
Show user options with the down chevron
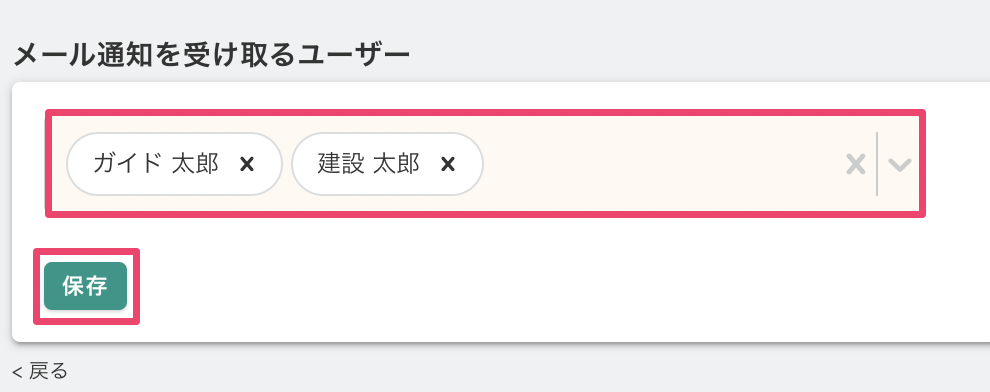[899, 165]
